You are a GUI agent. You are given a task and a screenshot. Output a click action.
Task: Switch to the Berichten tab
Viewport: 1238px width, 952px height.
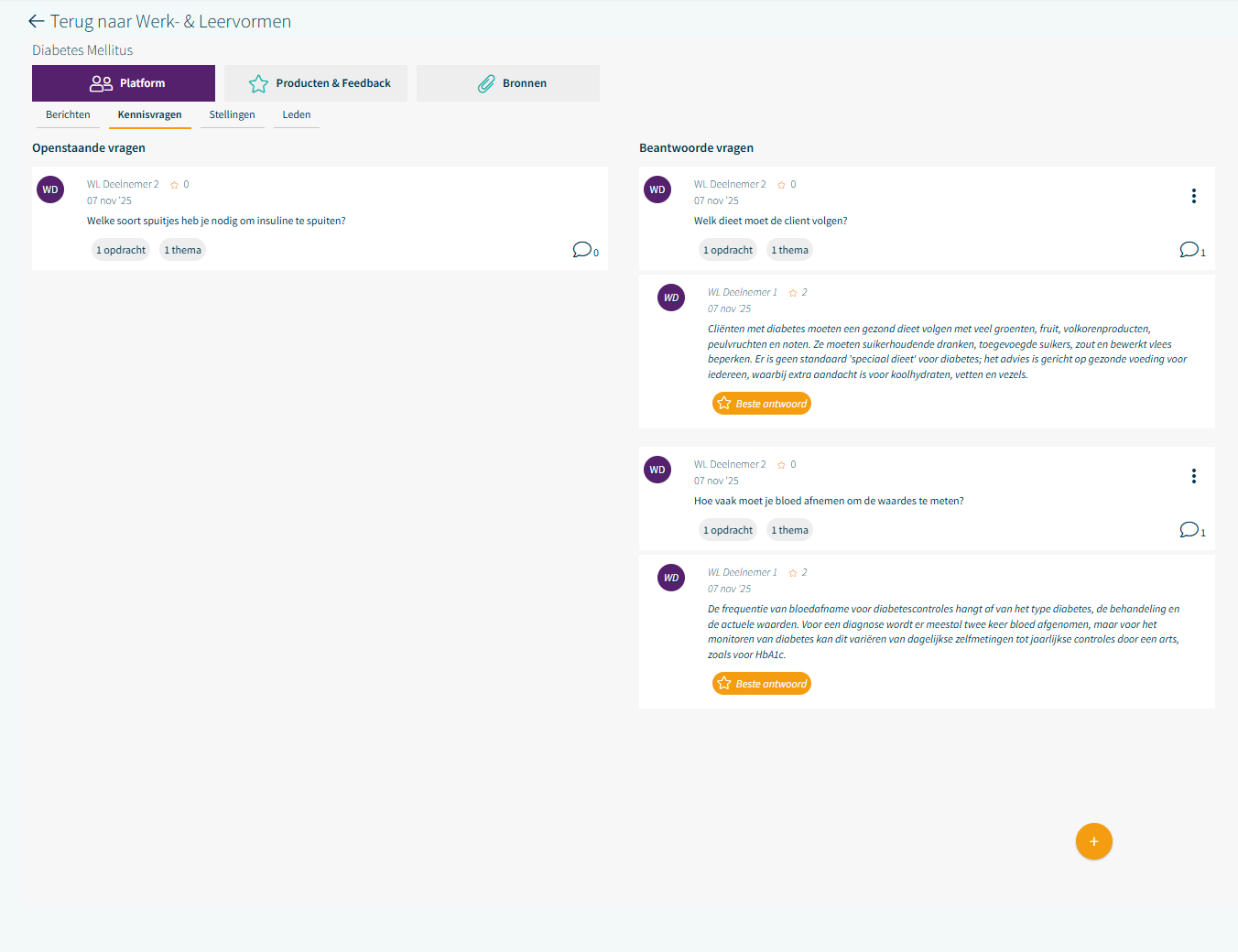tap(68, 115)
